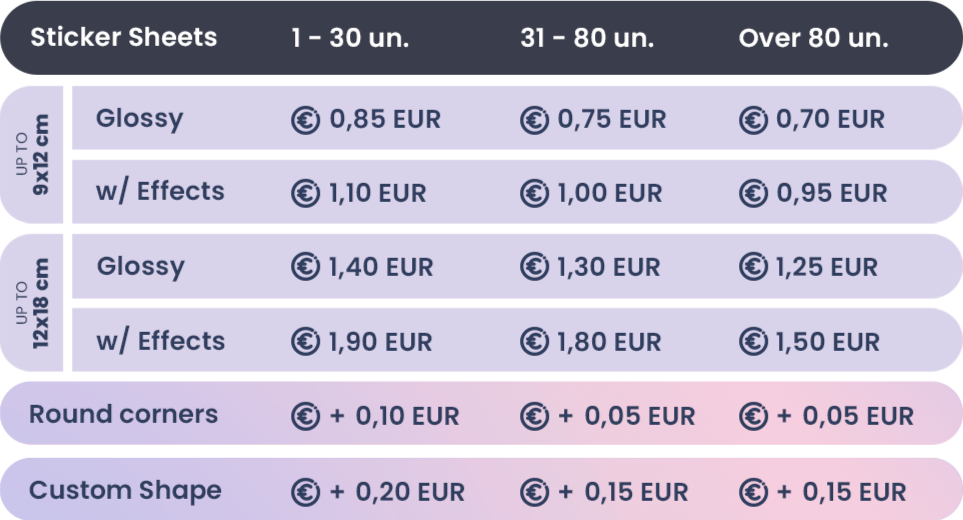The width and height of the screenshot is (963, 520).
Task: Click the UP TO 12x18 cm size label
Action: click(x=32, y=302)
